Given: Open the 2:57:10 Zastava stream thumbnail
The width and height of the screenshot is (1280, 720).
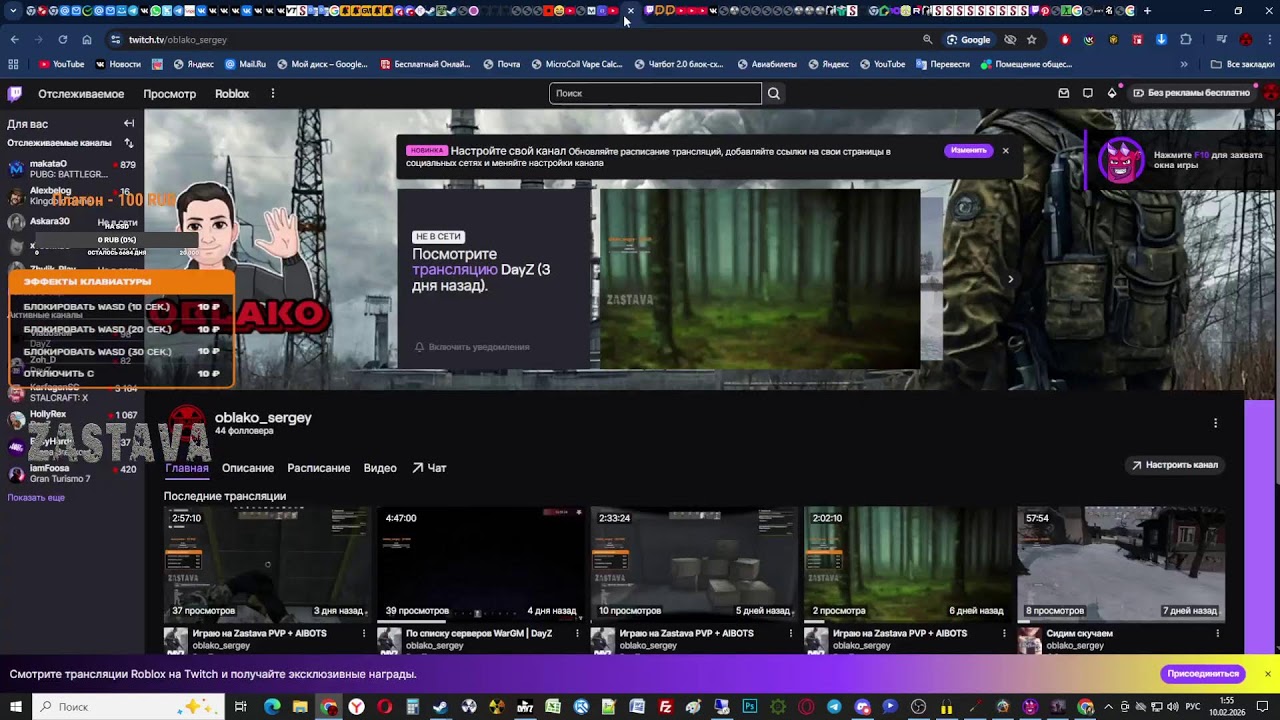Looking at the screenshot, I should [x=267, y=564].
